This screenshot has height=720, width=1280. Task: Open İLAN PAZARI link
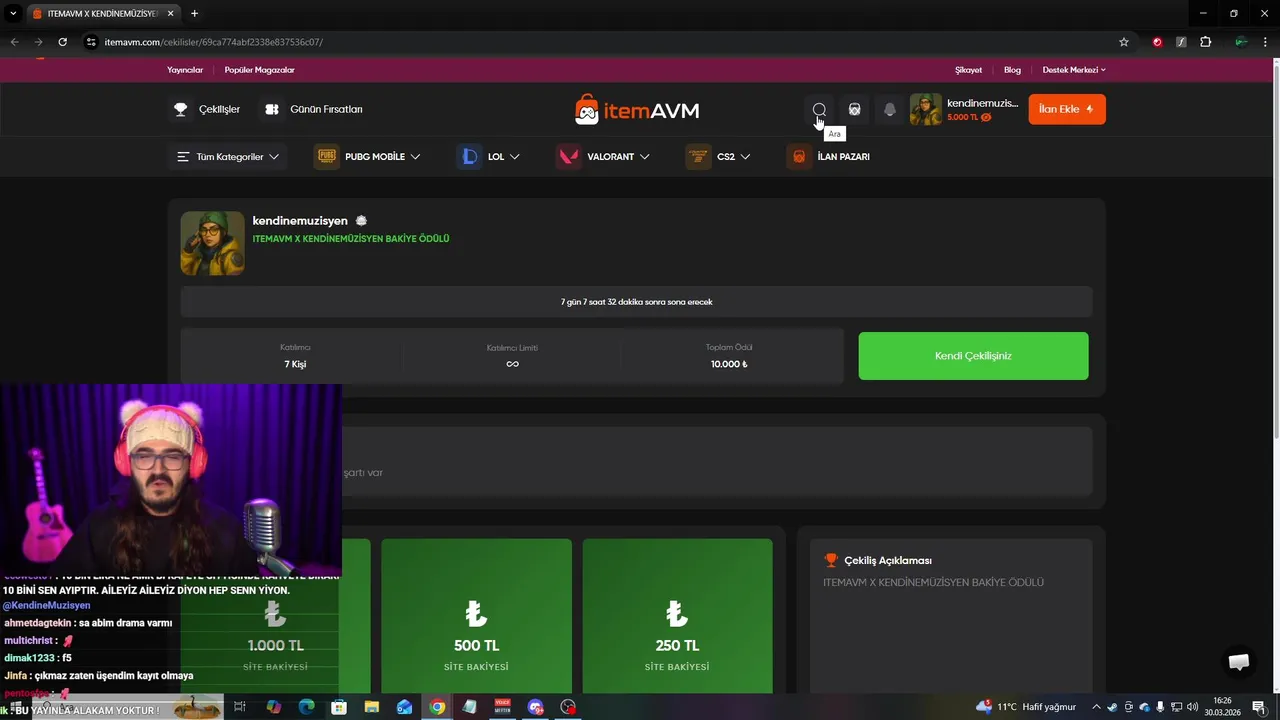(x=843, y=157)
